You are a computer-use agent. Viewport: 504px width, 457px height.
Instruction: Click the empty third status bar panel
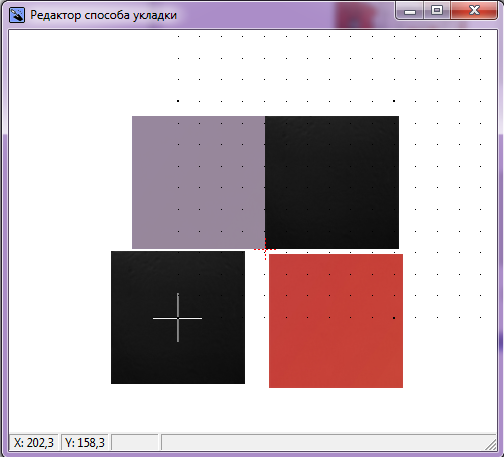tap(135, 442)
